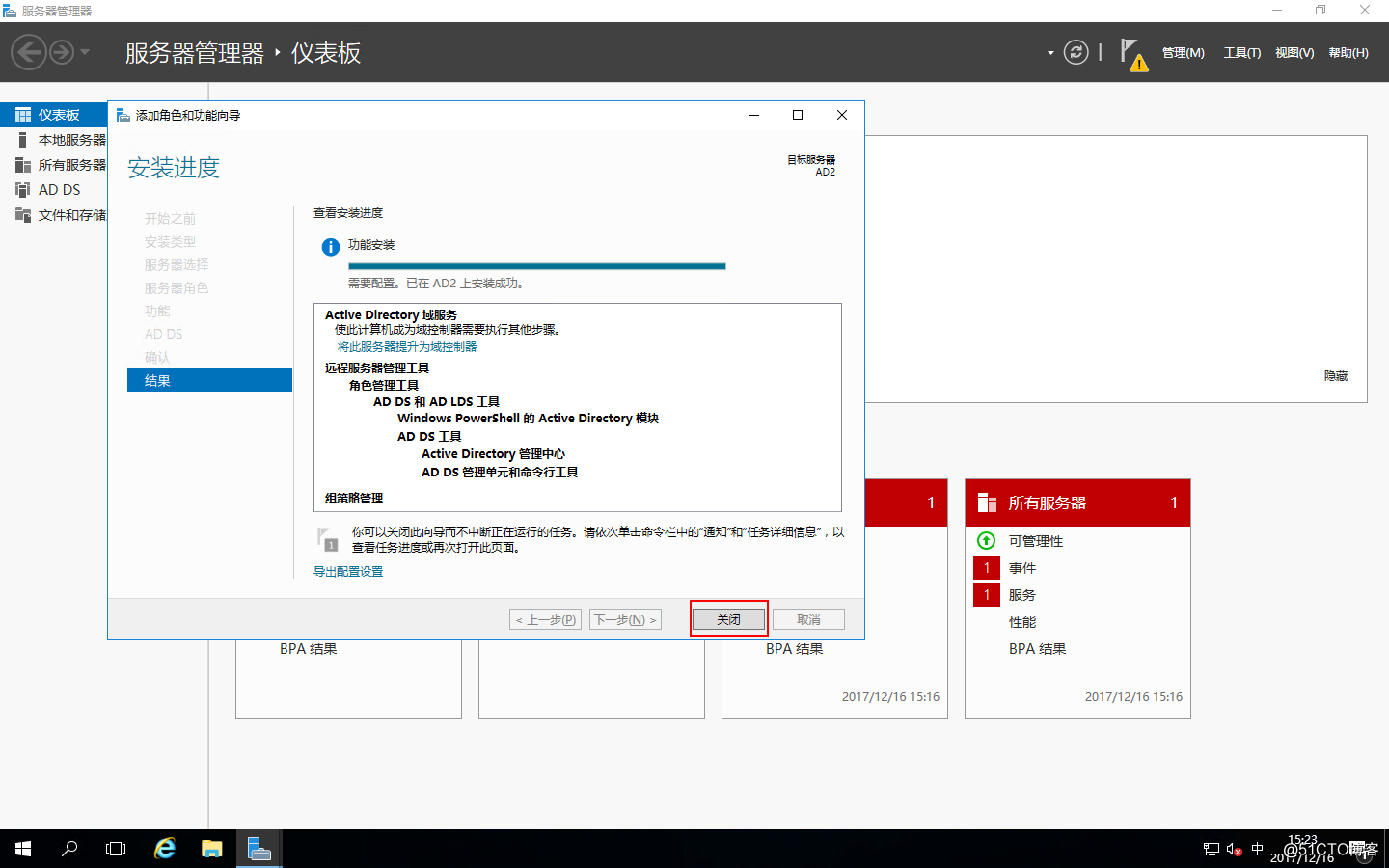Click the 上一步(P) button

click(546, 619)
